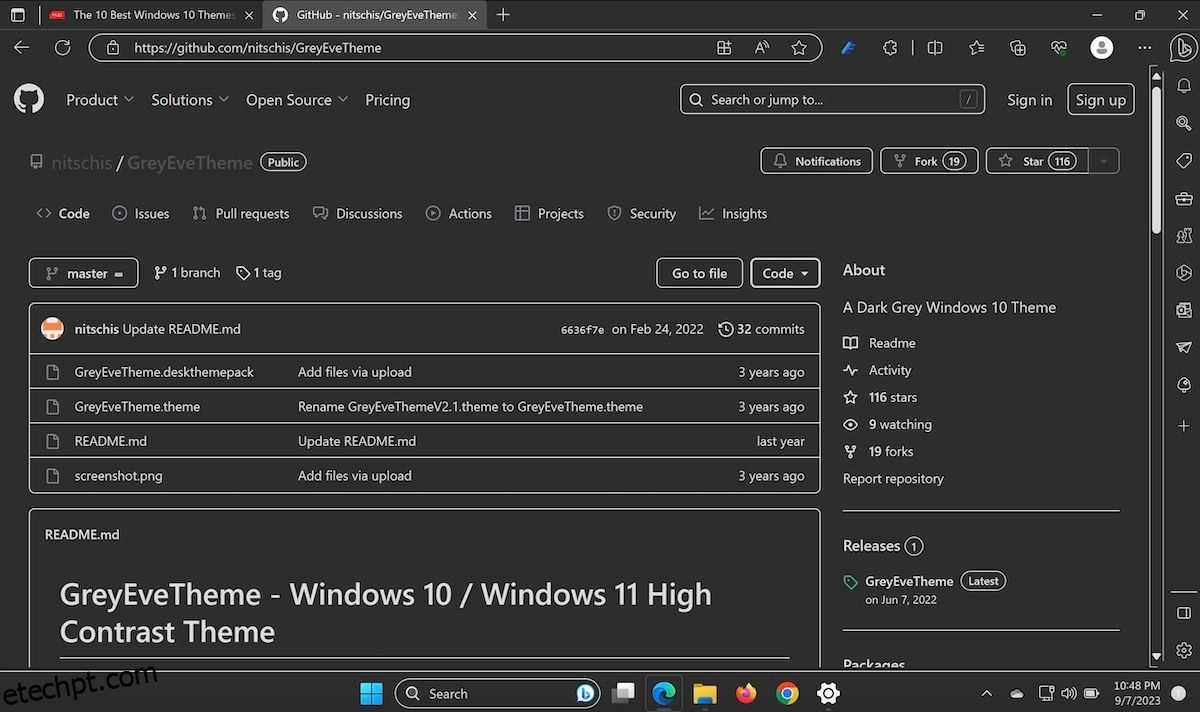This screenshot has width=1200, height=712.
Task: Open the browser Extensions icon
Action: tap(890, 47)
